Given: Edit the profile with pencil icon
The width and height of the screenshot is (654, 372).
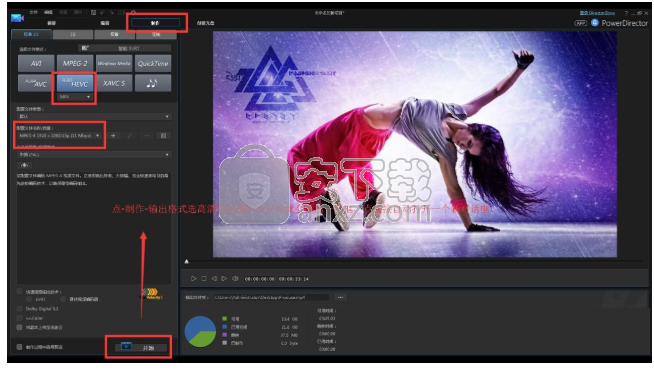Looking at the screenshot, I should coord(130,136).
